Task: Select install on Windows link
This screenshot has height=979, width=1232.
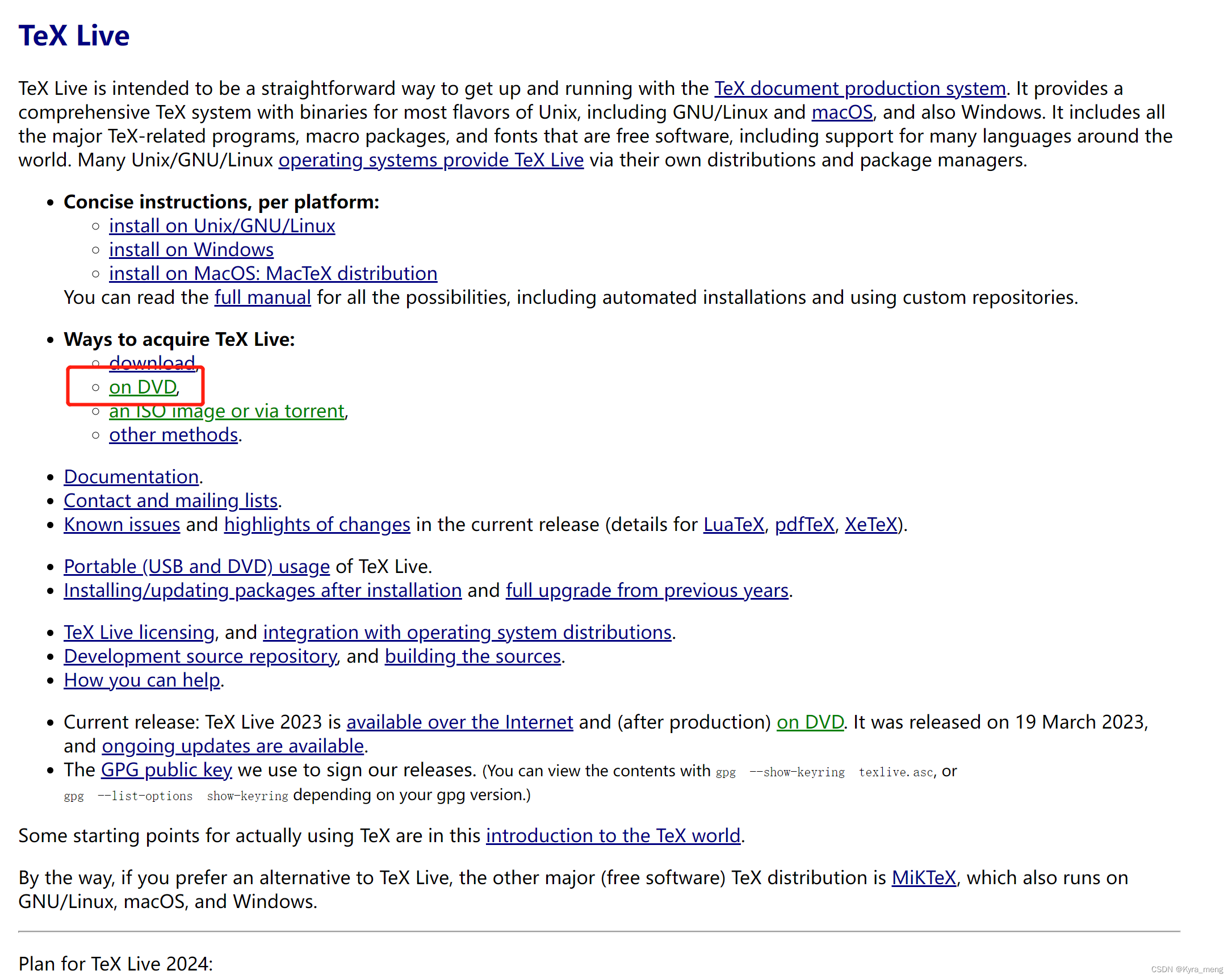Action: [191, 250]
